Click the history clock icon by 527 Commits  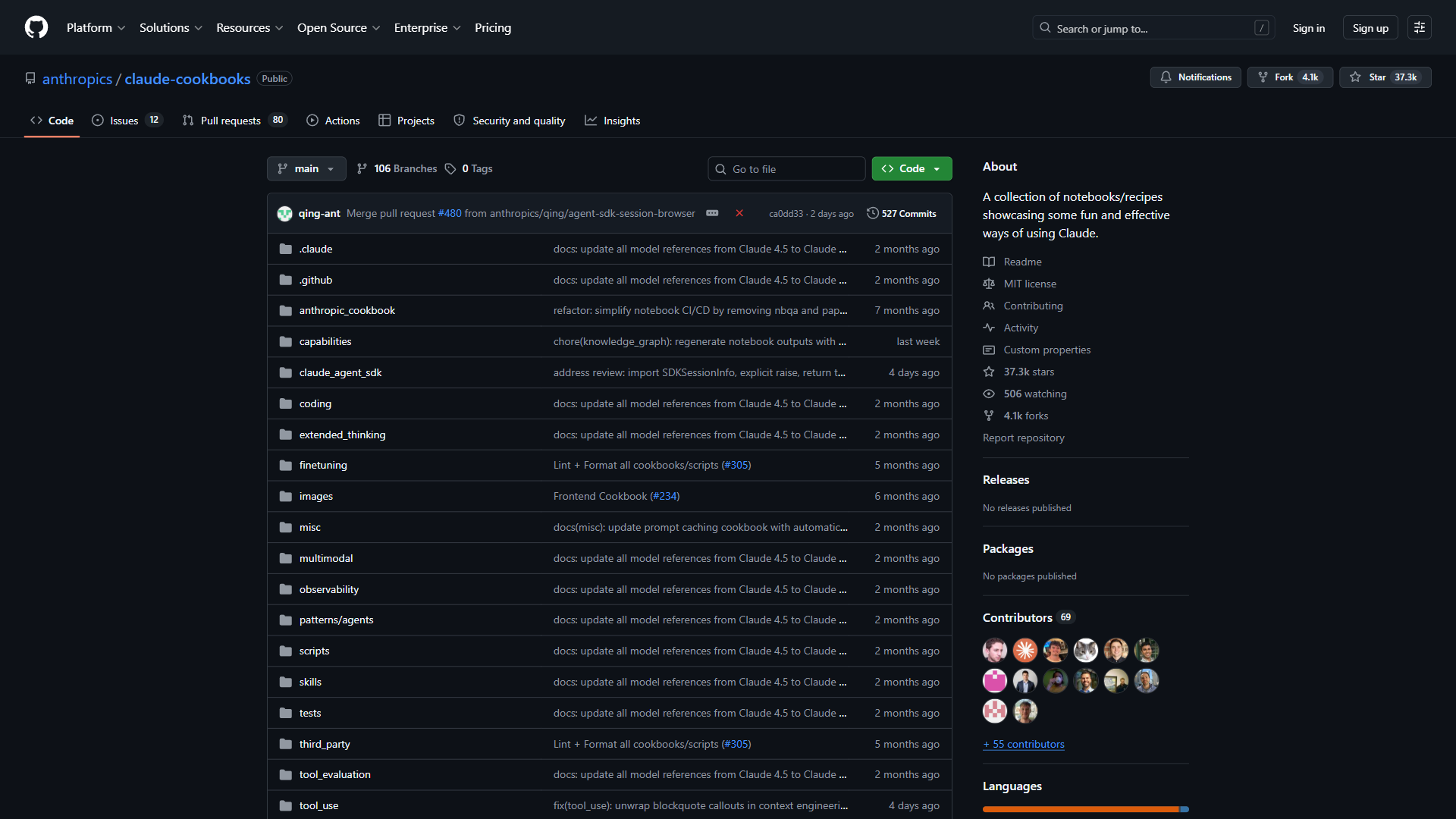[x=873, y=213]
